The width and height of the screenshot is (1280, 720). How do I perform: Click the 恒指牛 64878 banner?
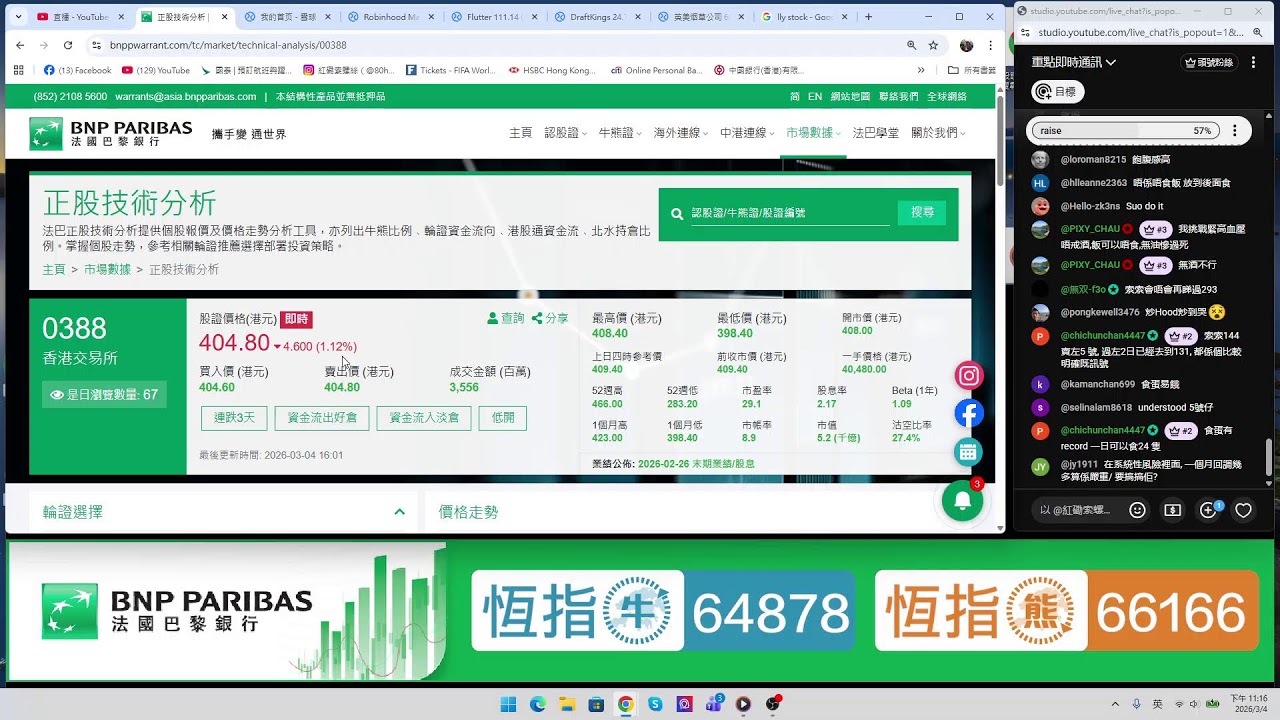(x=663, y=611)
